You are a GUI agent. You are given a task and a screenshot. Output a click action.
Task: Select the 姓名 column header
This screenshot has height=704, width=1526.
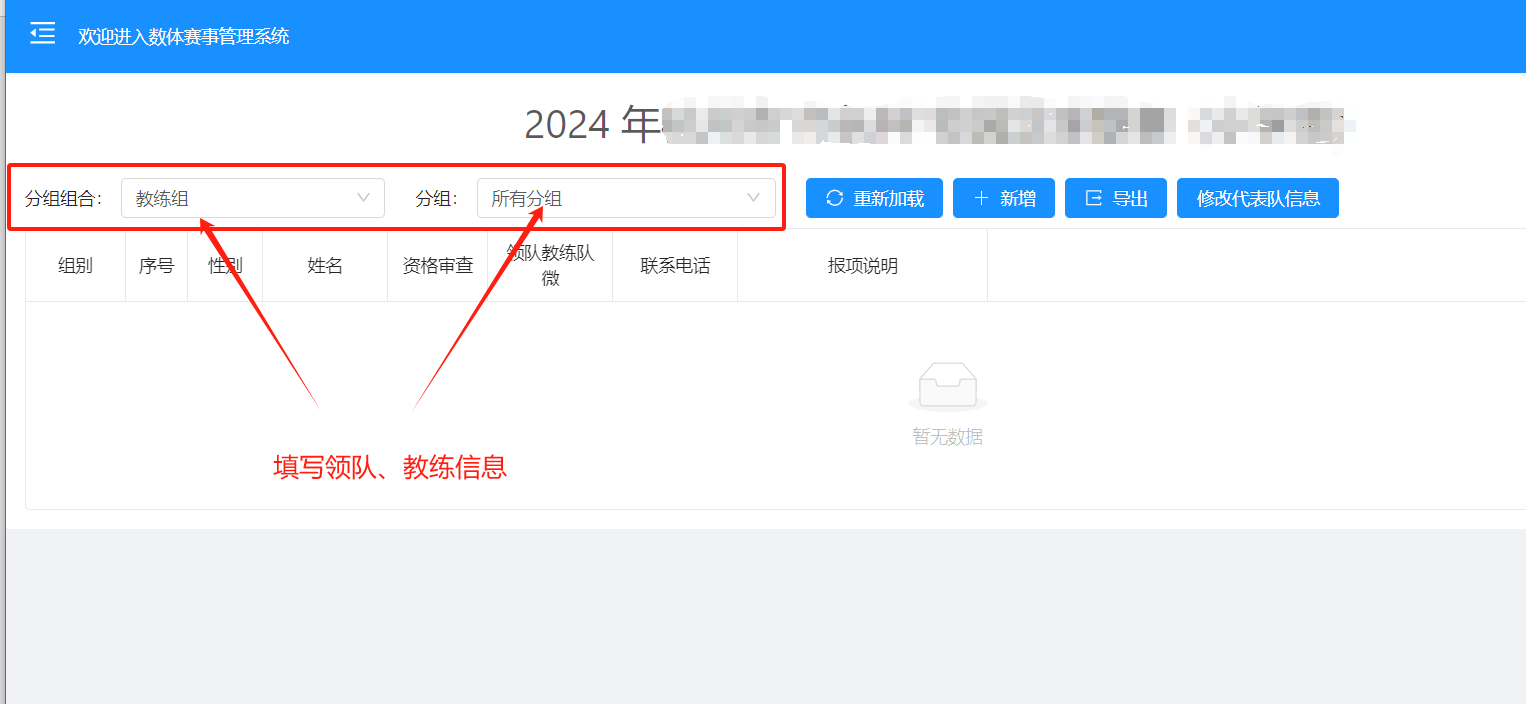(325, 265)
